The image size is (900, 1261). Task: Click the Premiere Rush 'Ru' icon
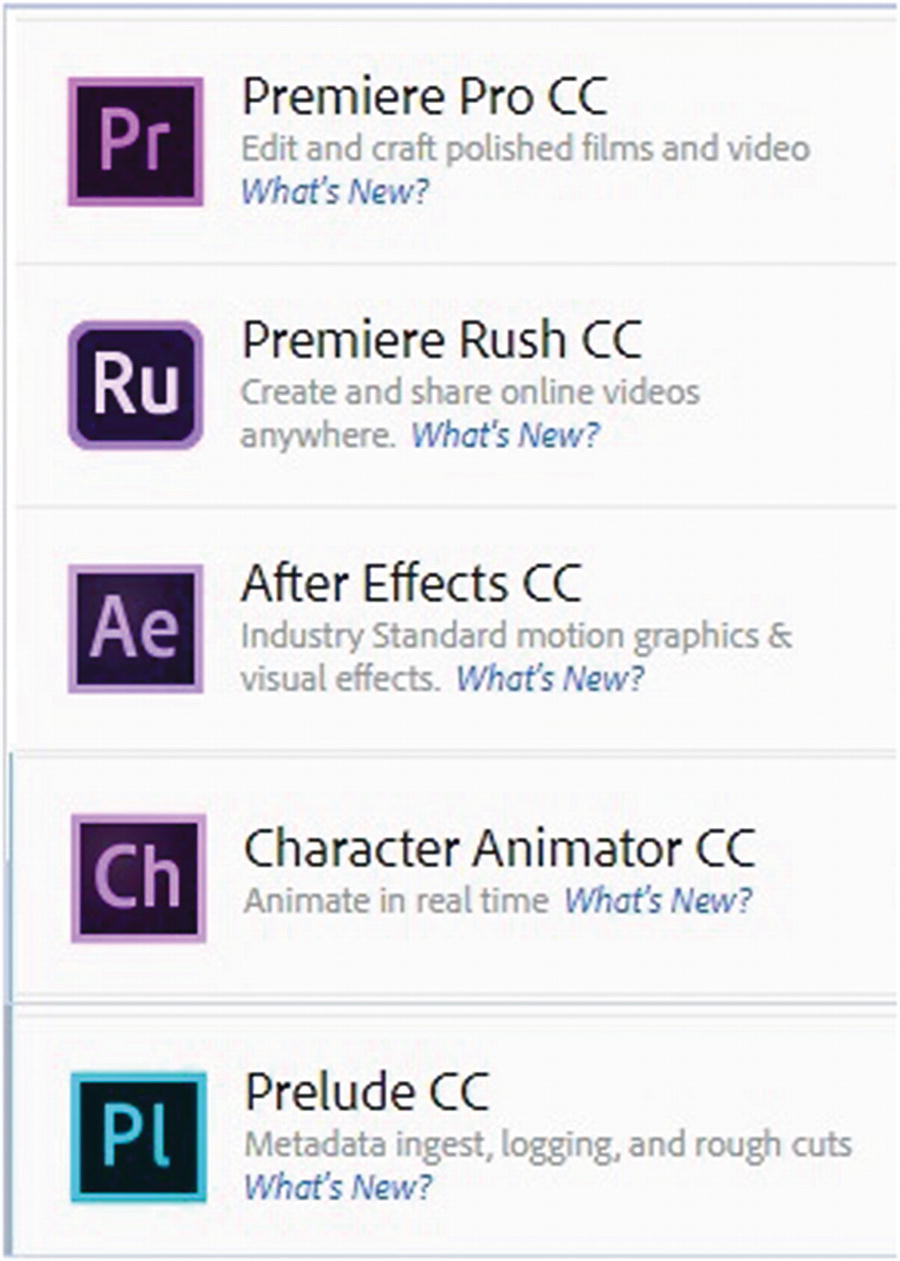pyautogui.click(x=136, y=385)
